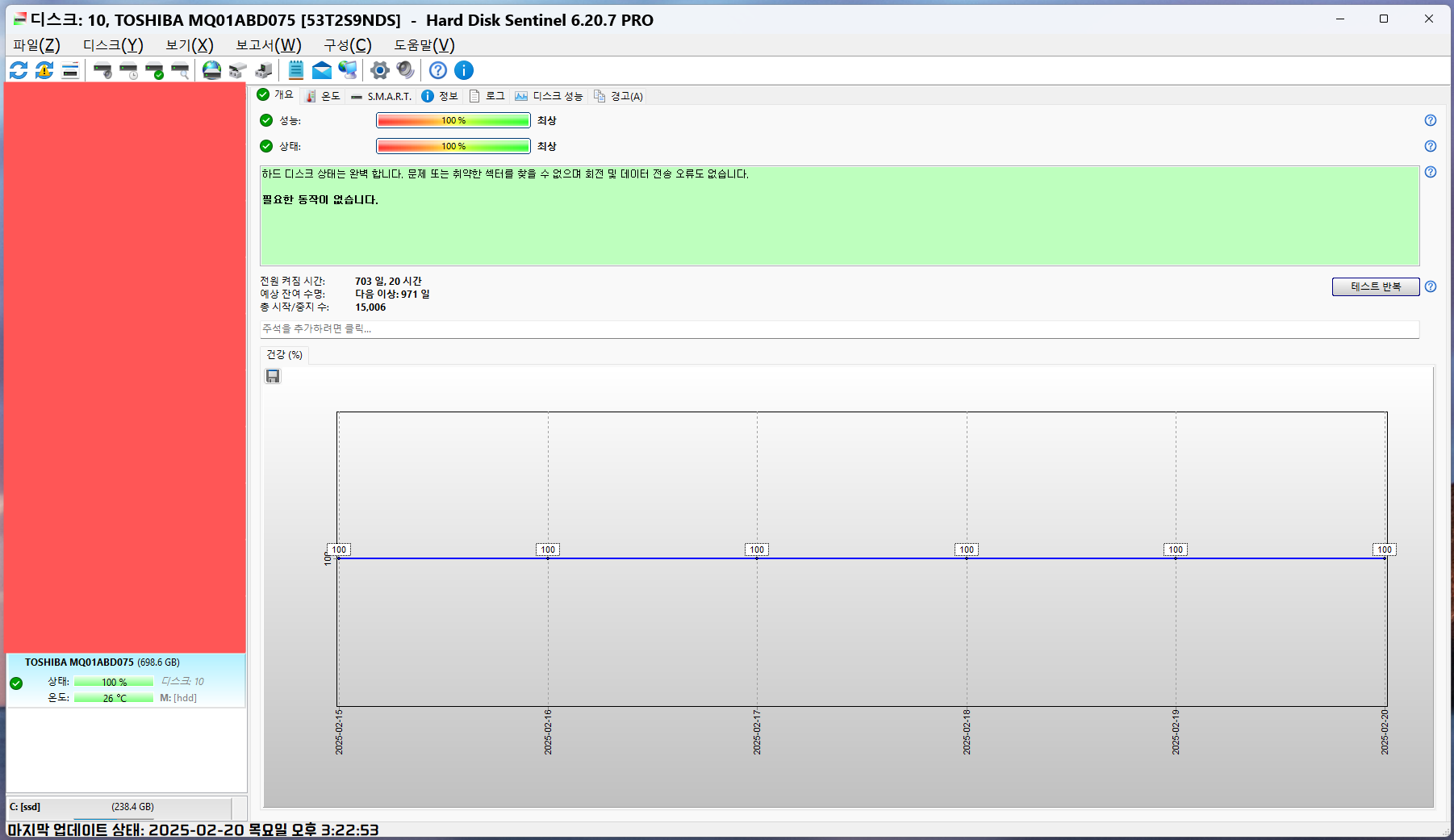Switch to the 정보 tab
Screen dimensions: 1454x840
pyautogui.click(x=440, y=96)
